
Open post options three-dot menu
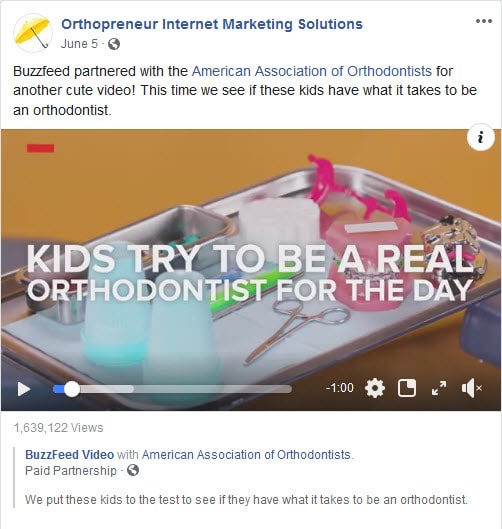484,21
